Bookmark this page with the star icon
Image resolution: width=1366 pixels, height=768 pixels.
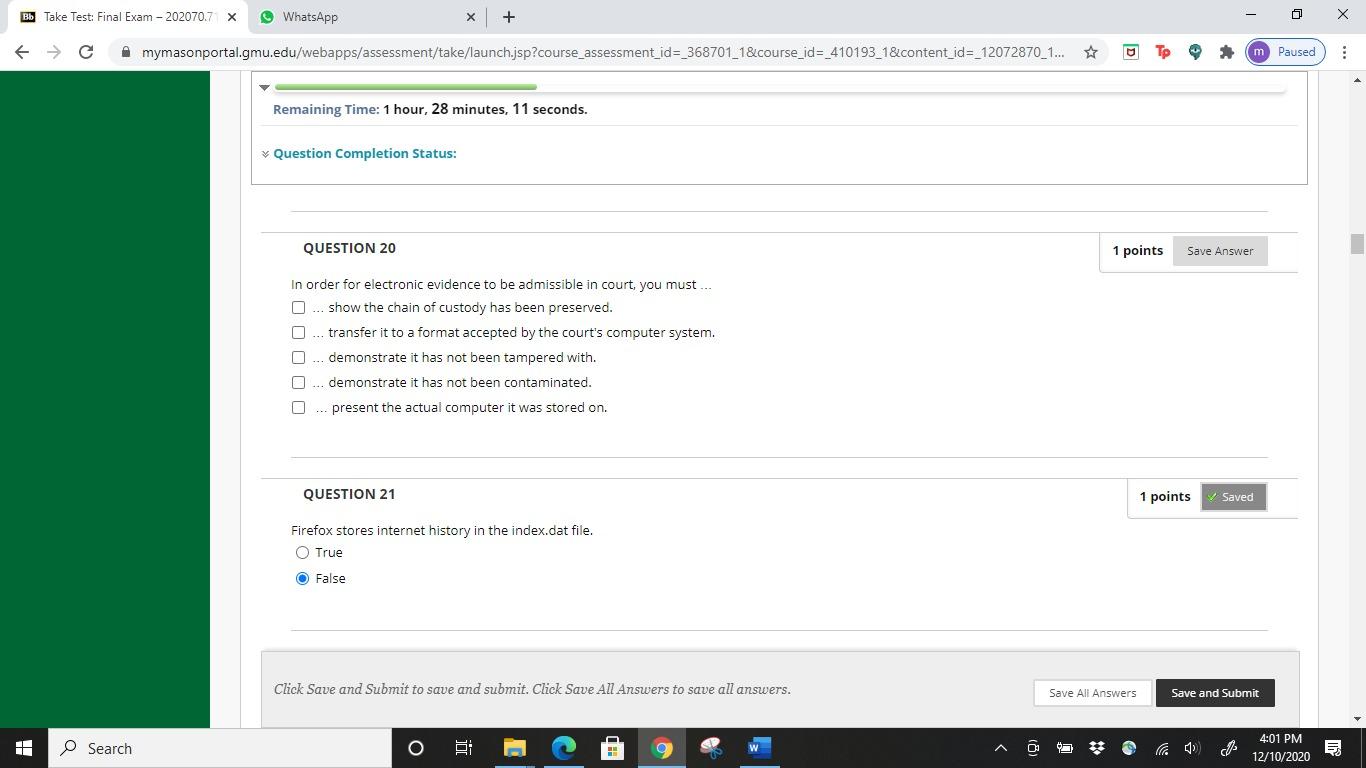[x=1091, y=52]
